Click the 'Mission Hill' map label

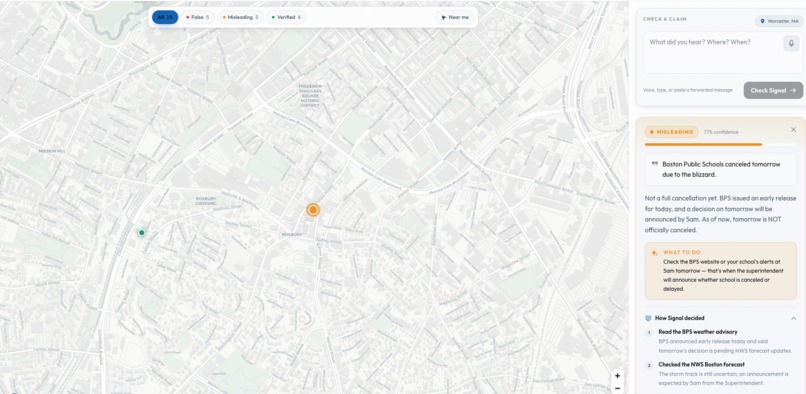click(x=52, y=151)
